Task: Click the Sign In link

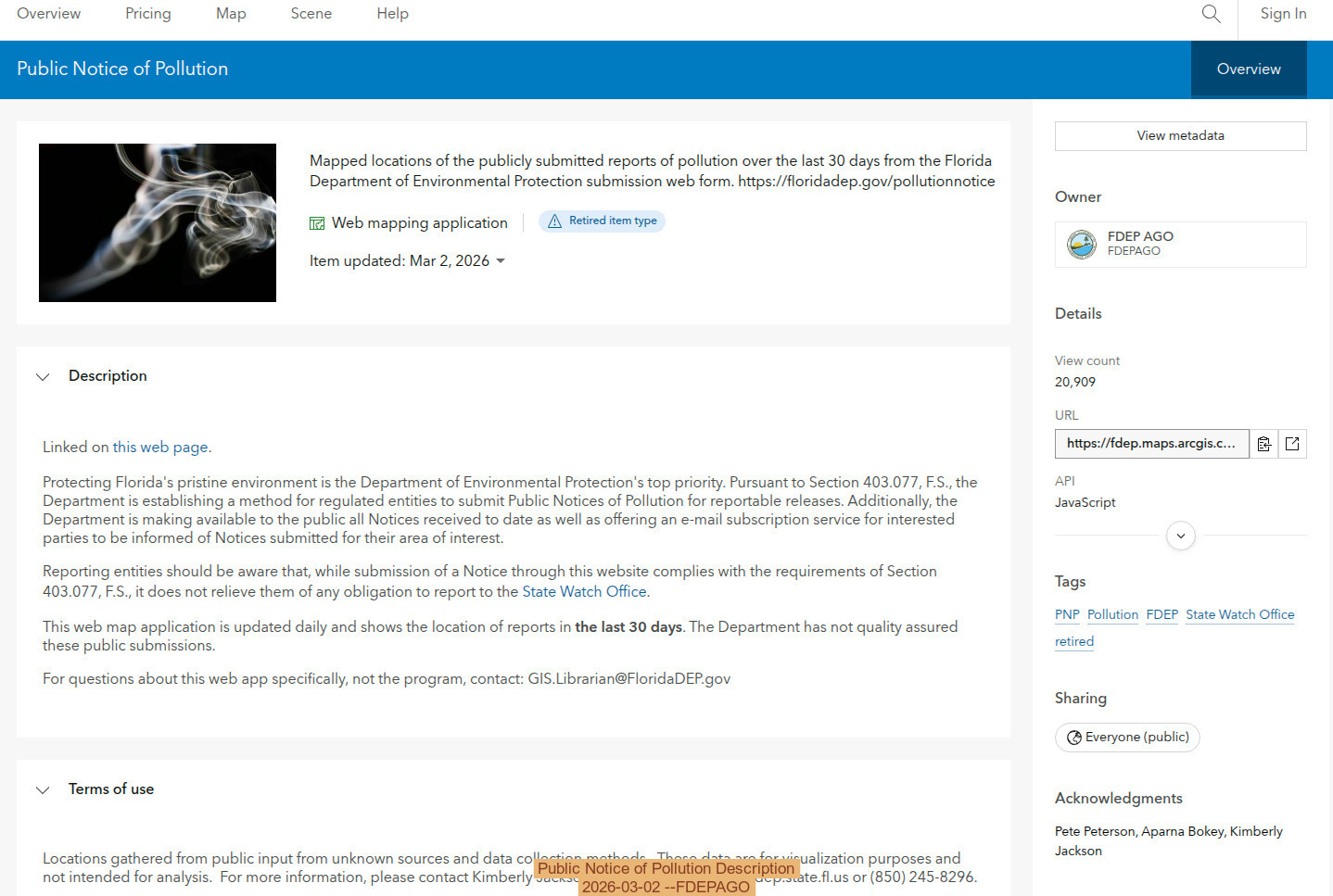Action: tap(1283, 14)
